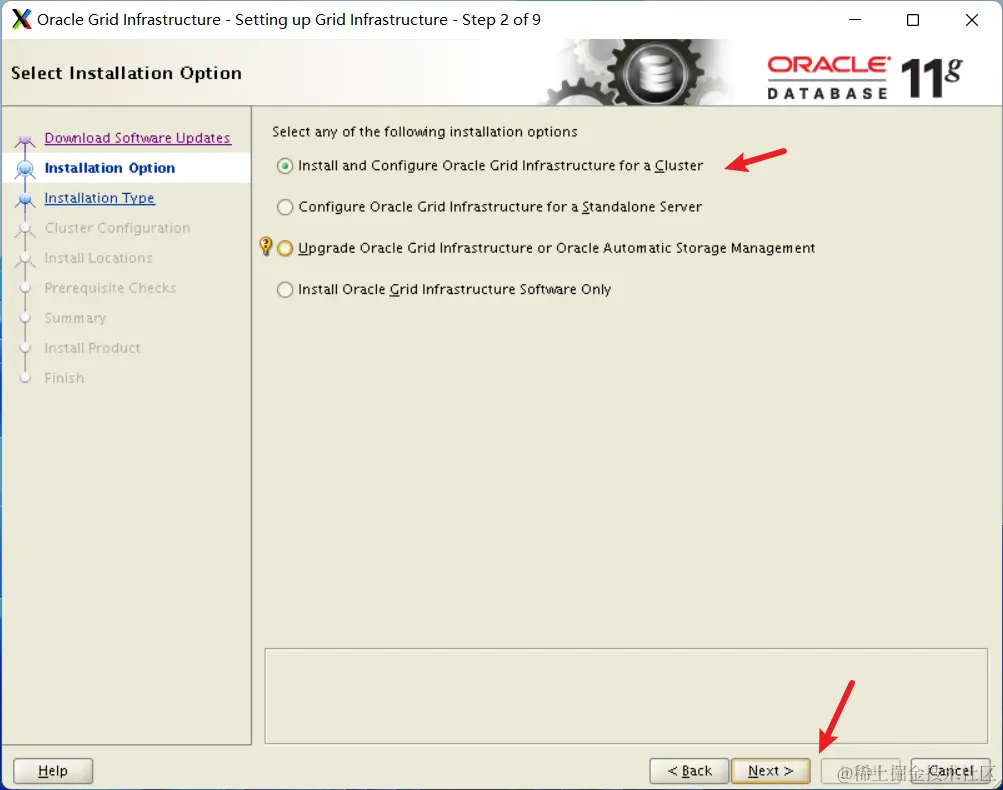Click Installation Option current step marker icon
Viewport: 1003px width, 790px height.
tap(25, 169)
